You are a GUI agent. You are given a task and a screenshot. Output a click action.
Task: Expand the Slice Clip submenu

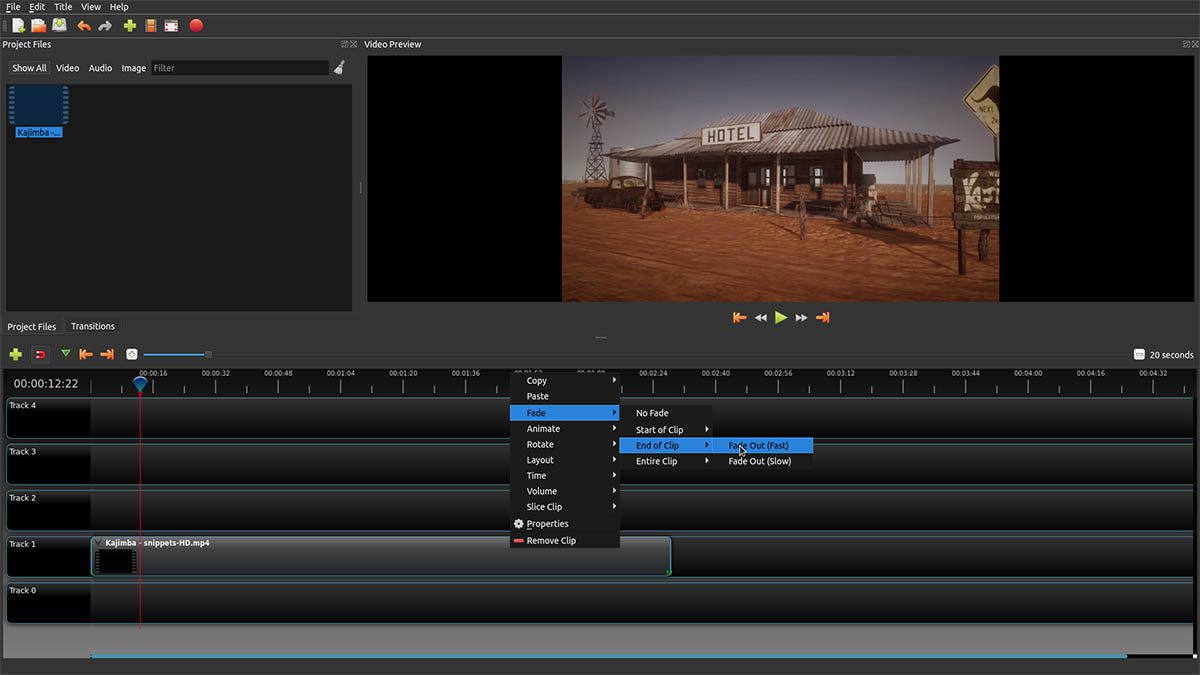(565, 507)
